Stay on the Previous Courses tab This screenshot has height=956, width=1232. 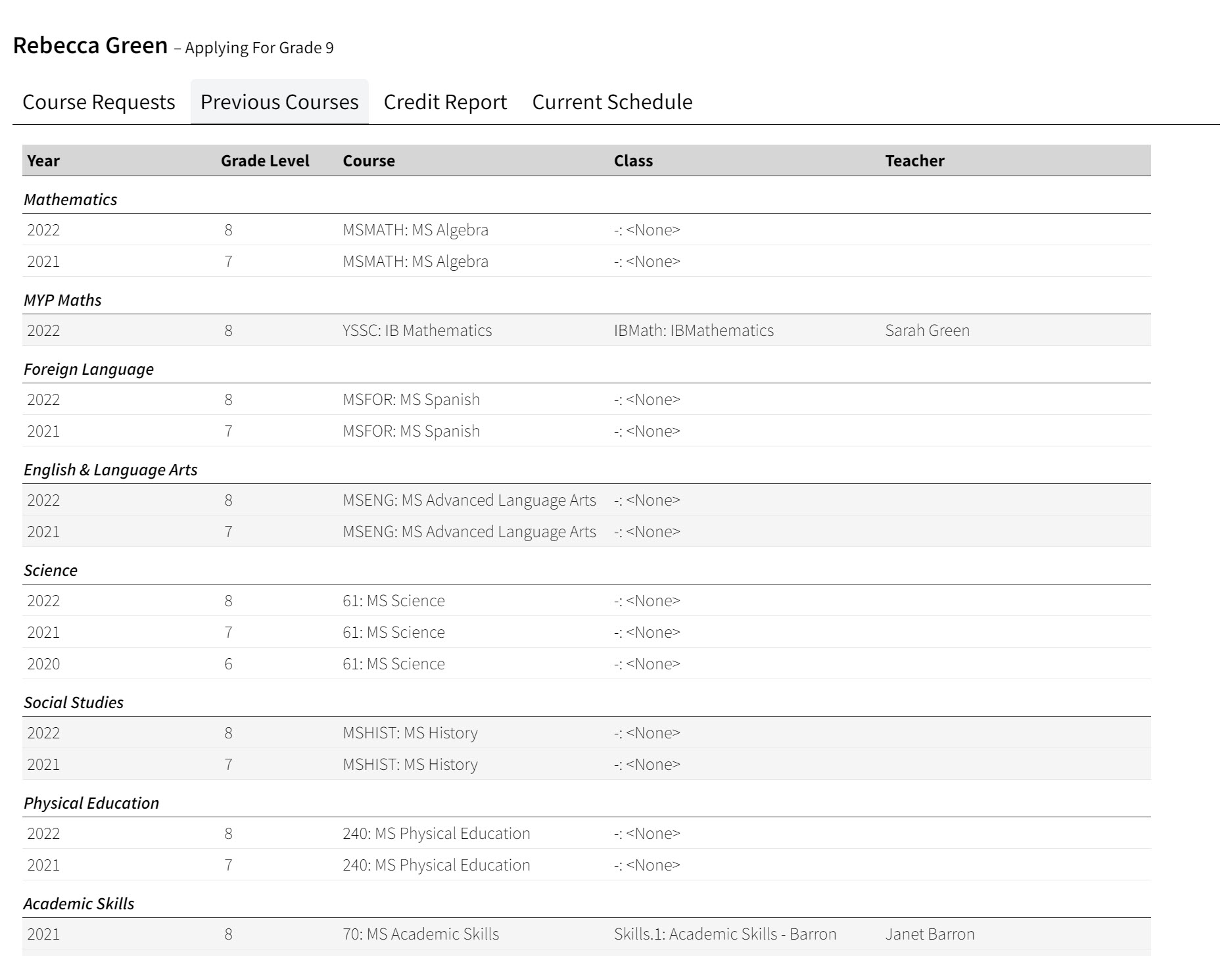click(x=278, y=102)
